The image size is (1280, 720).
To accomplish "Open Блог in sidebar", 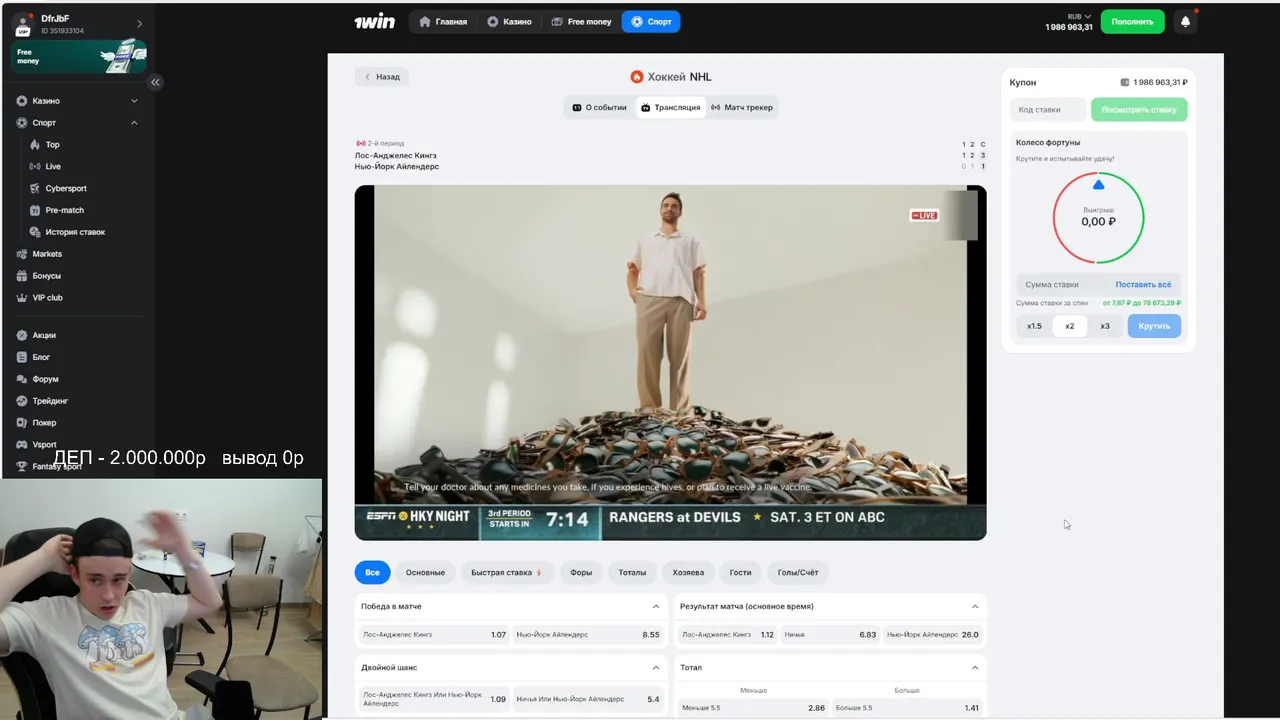I will pos(41,357).
